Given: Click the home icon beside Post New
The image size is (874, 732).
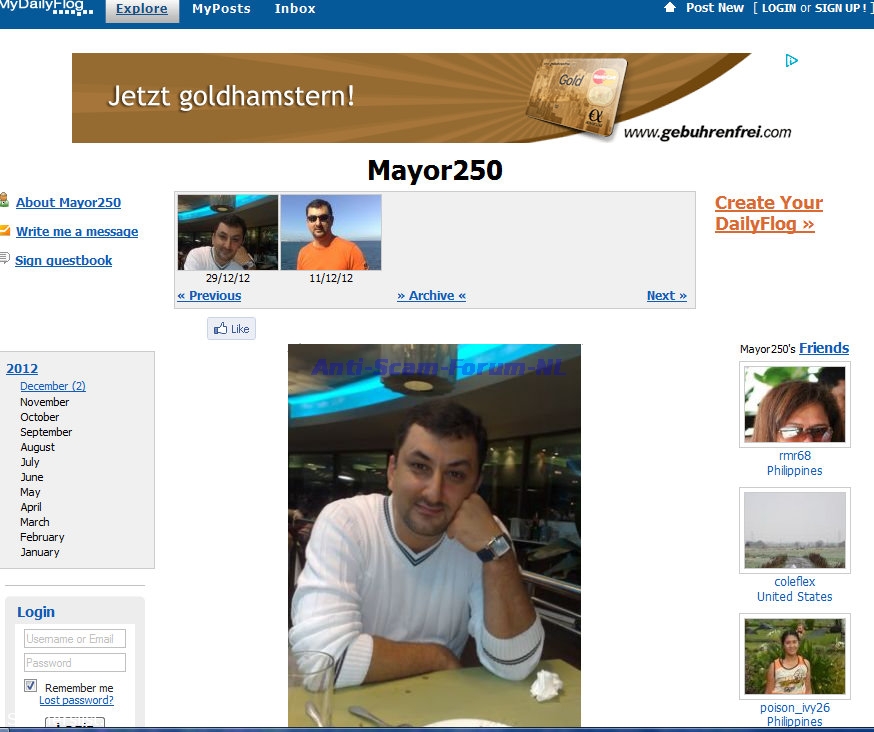Looking at the screenshot, I should (670, 7).
